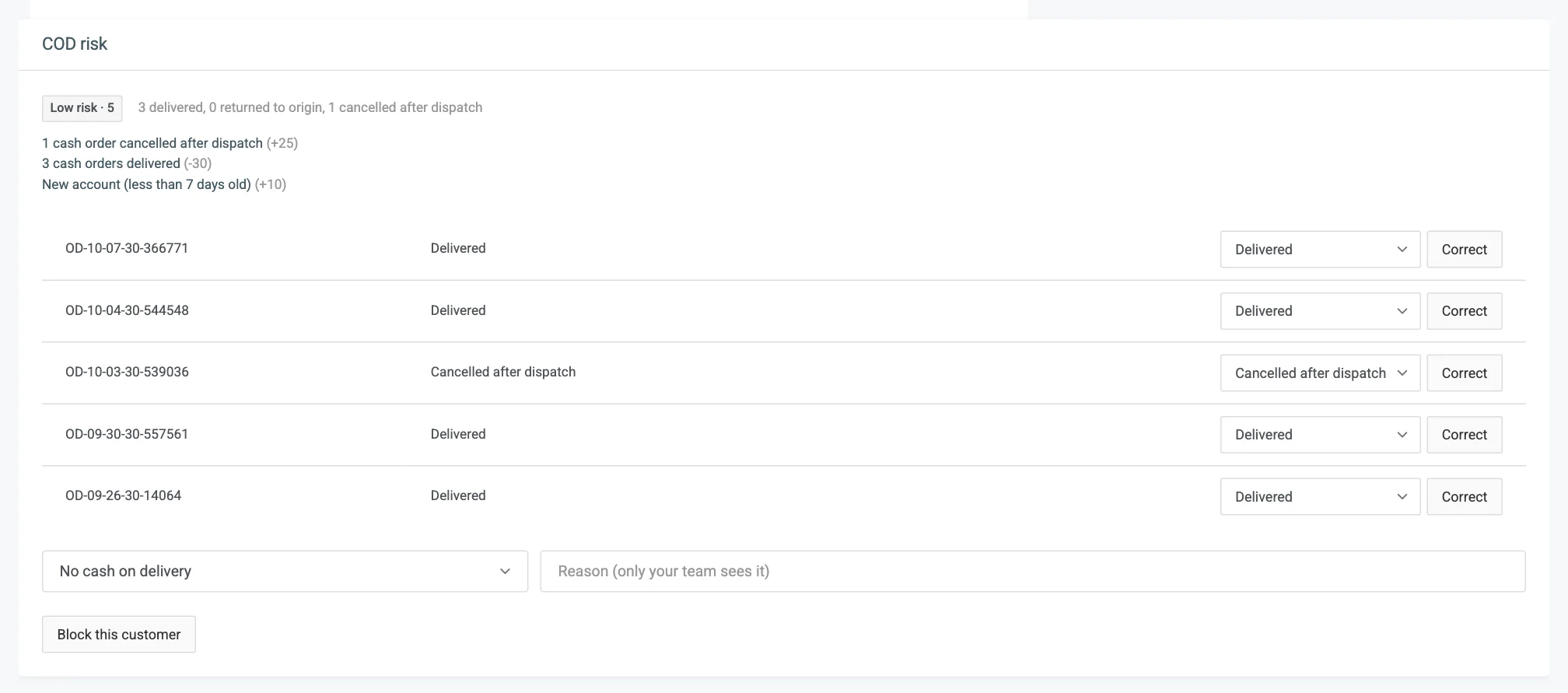Open status dropdown for order OD-09-30-30-557561
Viewport: 1568px width, 693px height.
[1320, 435]
